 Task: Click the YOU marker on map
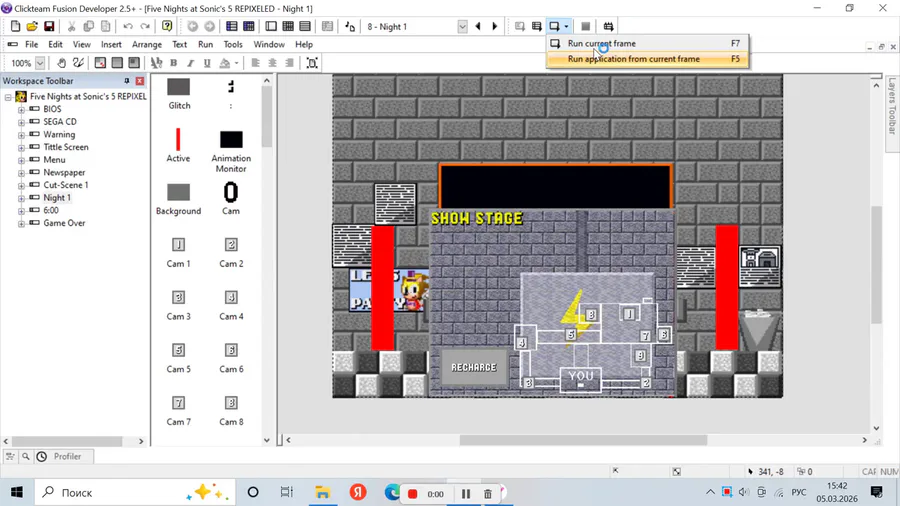(581, 380)
